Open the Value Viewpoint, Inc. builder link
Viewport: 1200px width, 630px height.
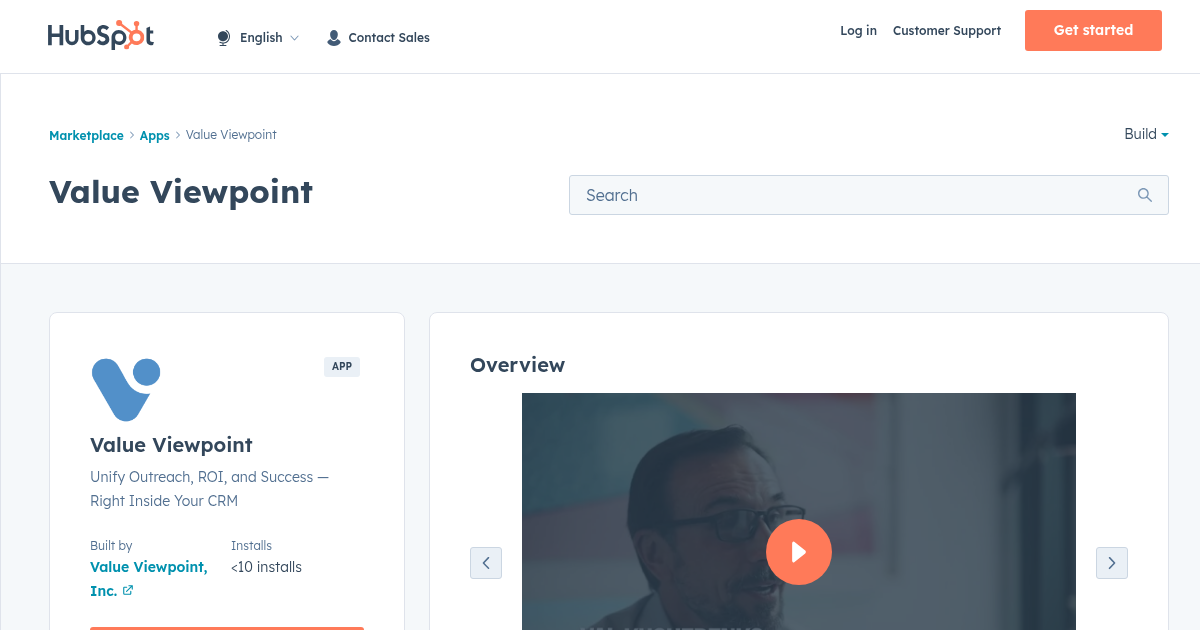[149, 579]
